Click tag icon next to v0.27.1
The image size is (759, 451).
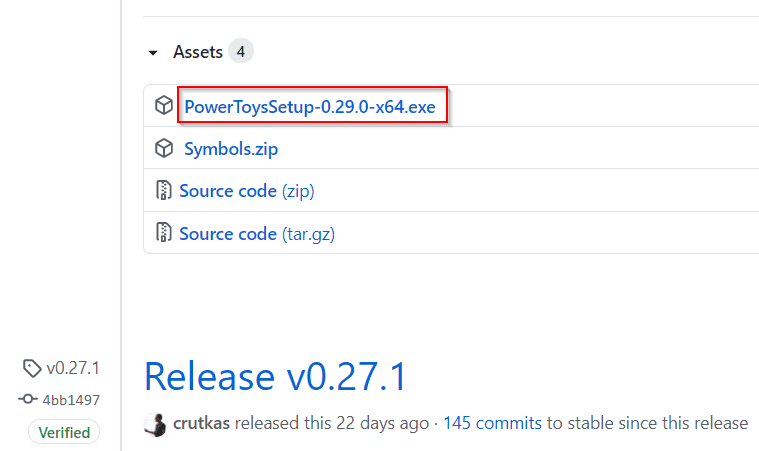coord(32,368)
